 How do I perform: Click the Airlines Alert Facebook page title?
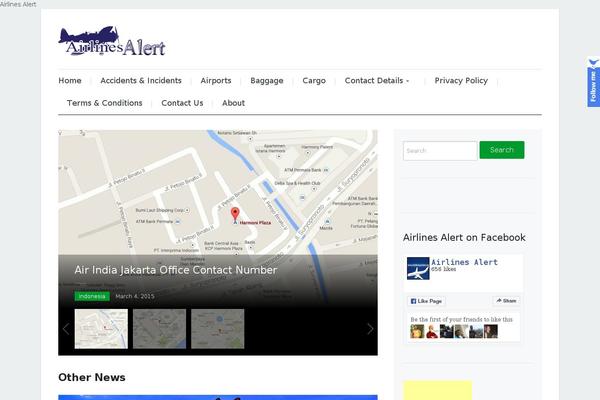[x=465, y=262]
